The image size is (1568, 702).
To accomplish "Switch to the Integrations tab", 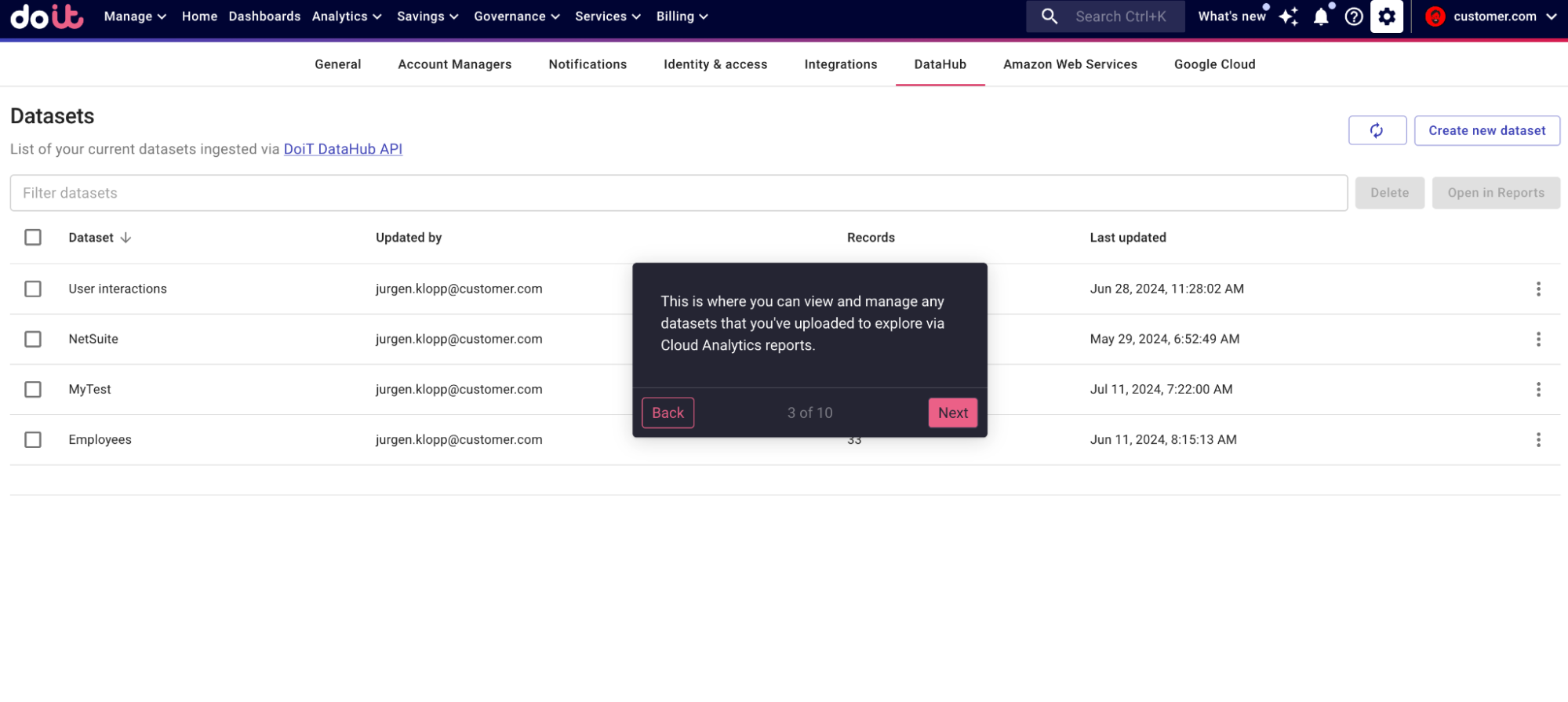I will coord(841,64).
